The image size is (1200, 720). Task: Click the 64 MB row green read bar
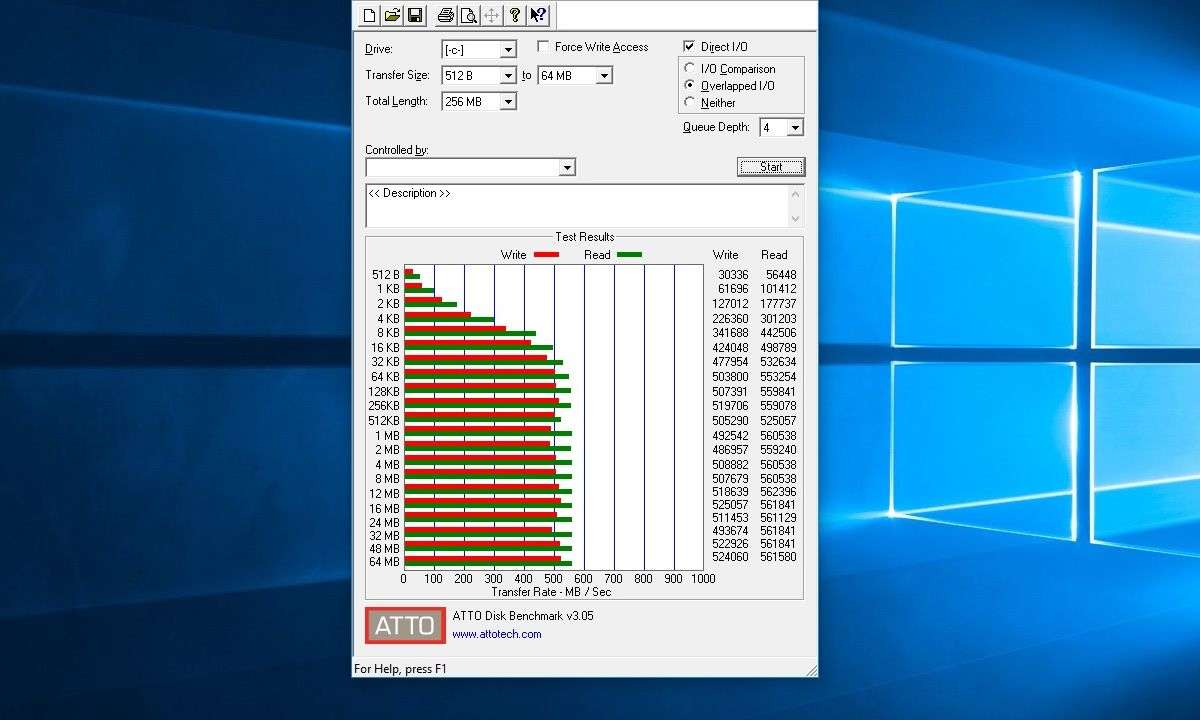pos(488,565)
